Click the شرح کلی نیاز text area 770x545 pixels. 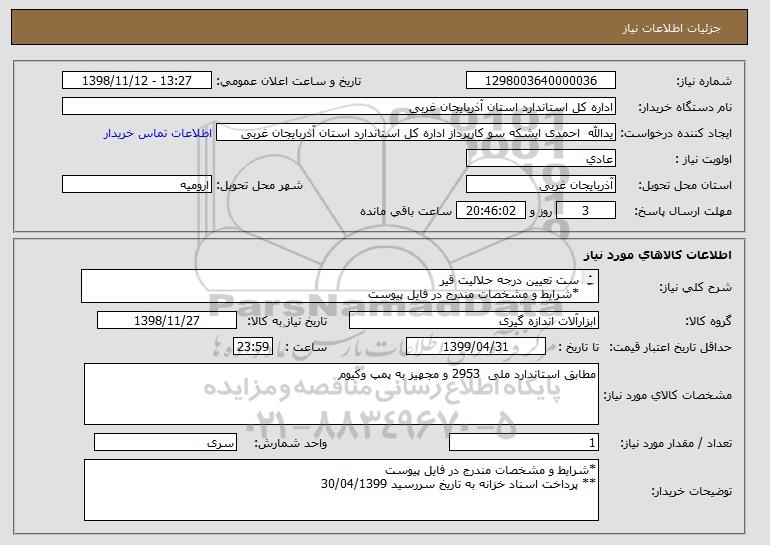(x=340, y=286)
